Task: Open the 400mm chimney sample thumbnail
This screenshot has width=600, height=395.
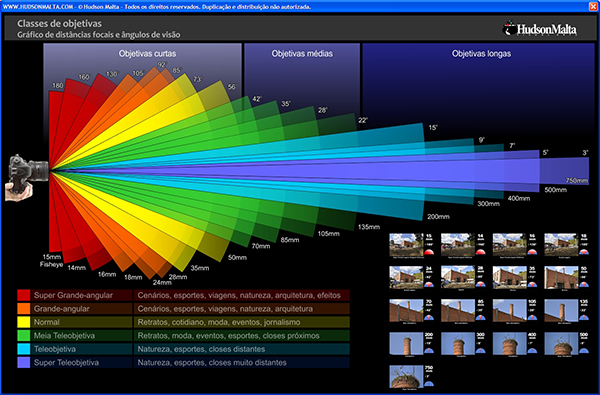Action: 509,343
